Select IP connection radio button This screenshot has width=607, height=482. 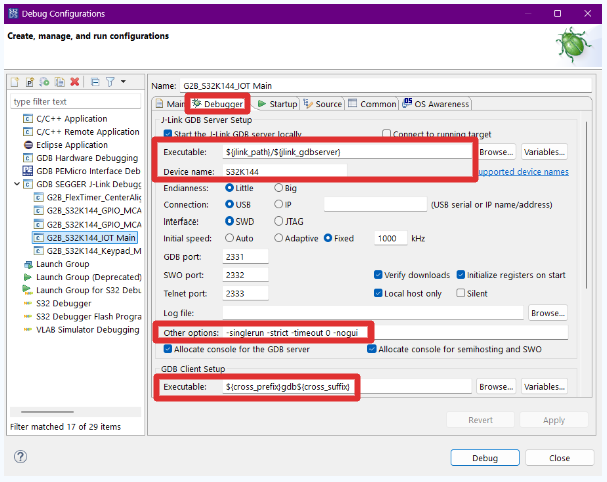pos(278,204)
